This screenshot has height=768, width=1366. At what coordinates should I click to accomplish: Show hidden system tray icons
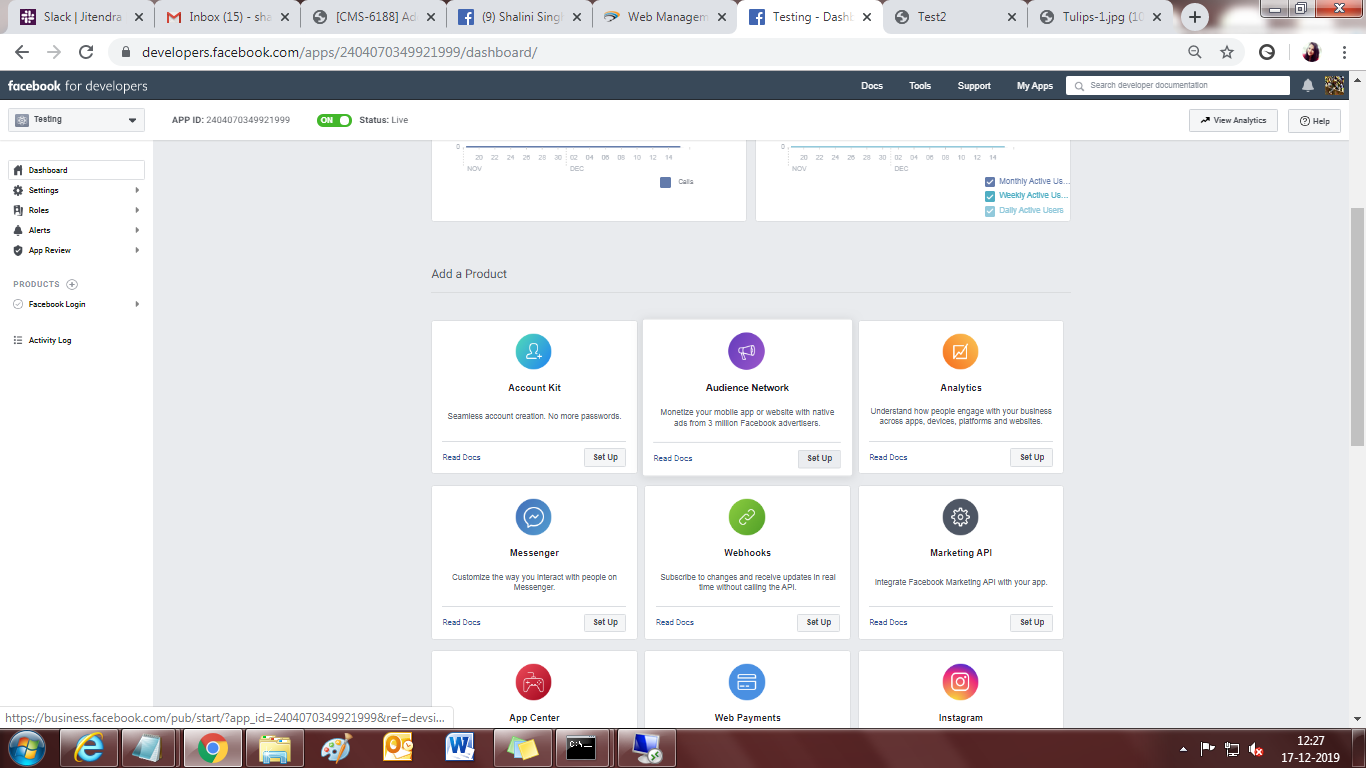click(x=1184, y=749)
